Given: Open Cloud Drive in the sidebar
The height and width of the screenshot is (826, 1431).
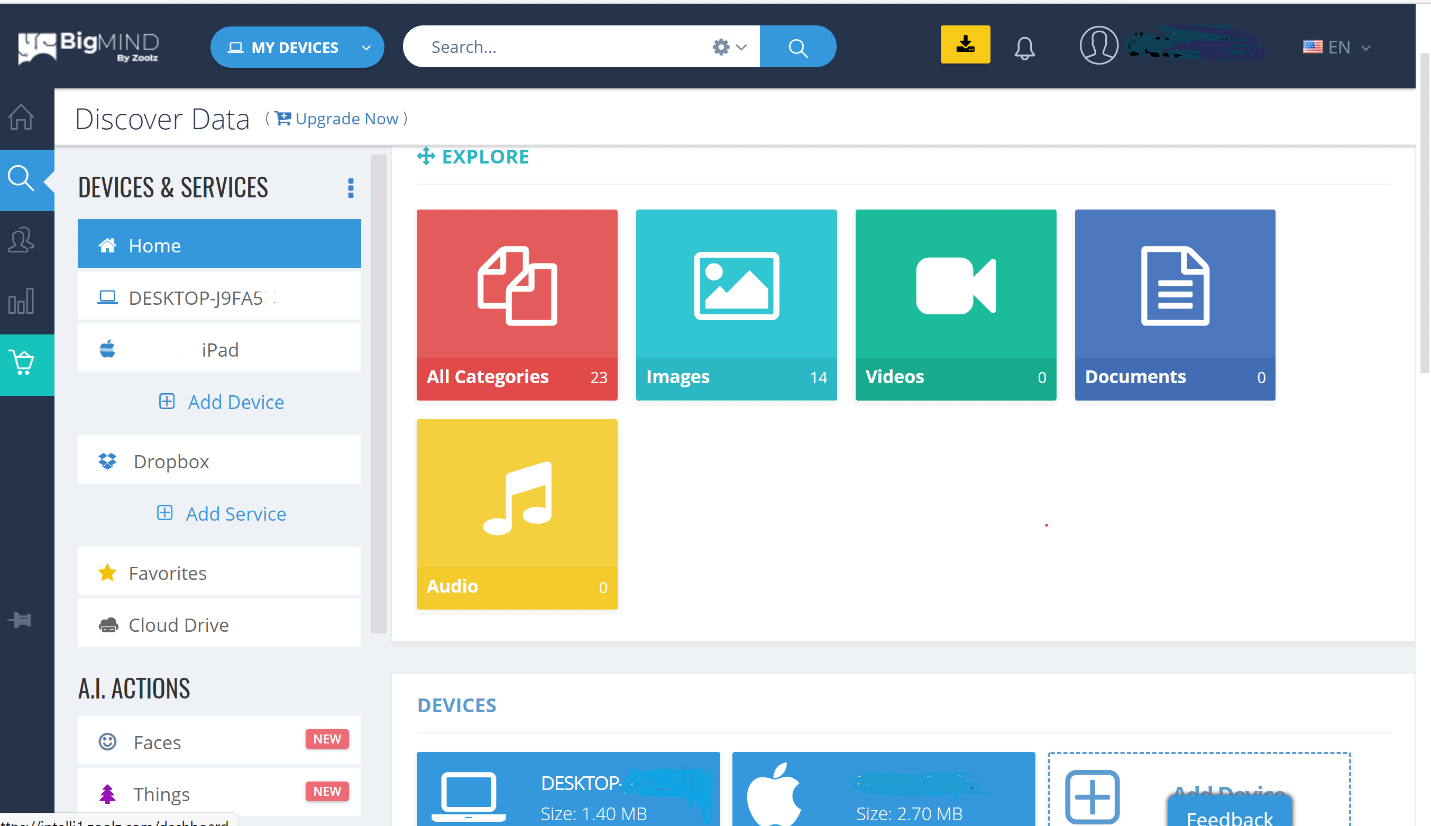Looking at the screenshot, I should click(x=219, y=625).
